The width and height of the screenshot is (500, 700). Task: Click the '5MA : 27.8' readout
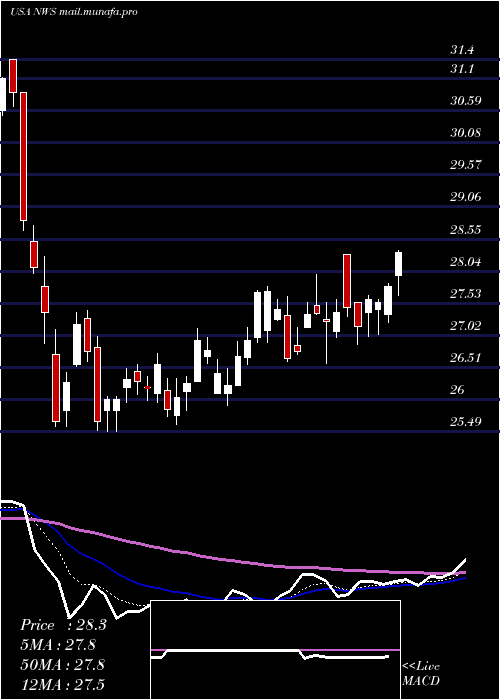pyautogui.click(x=58, y=645)
